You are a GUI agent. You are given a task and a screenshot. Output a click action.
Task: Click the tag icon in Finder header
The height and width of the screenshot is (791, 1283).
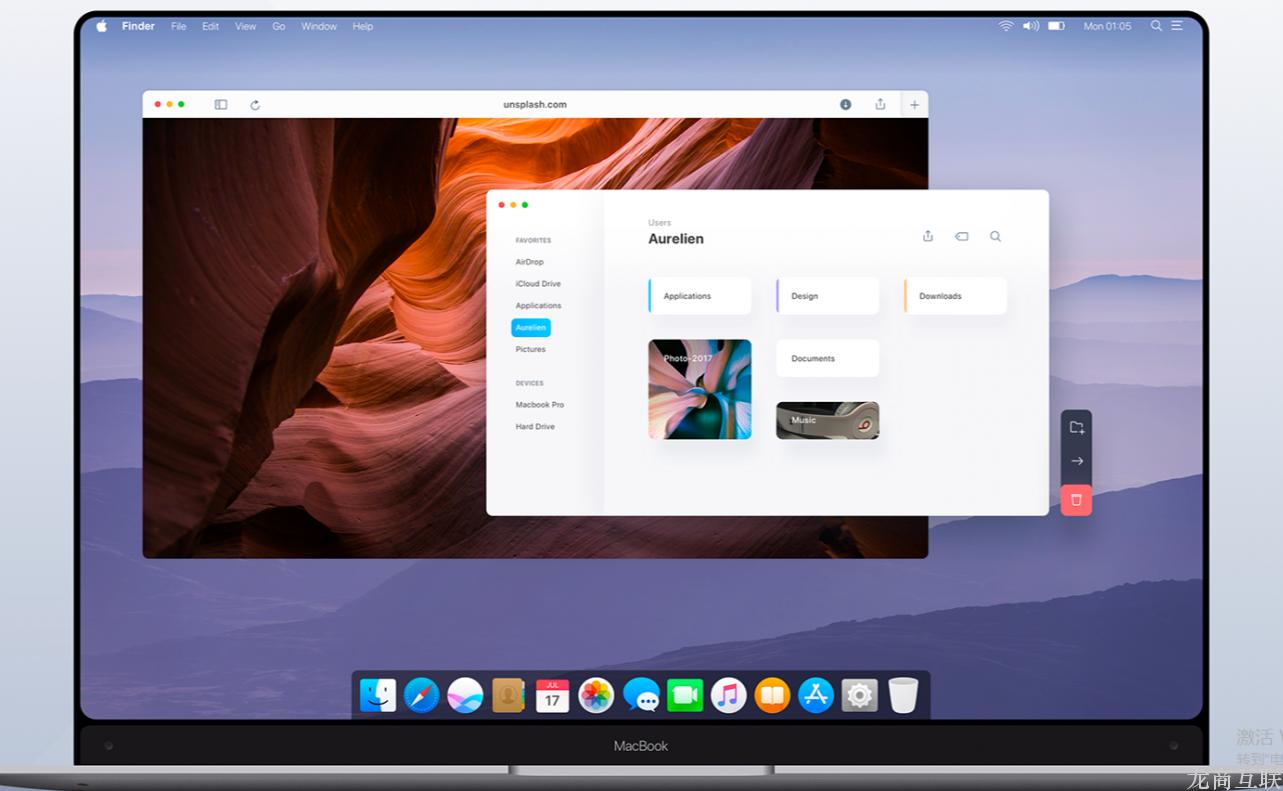[961, 237]
